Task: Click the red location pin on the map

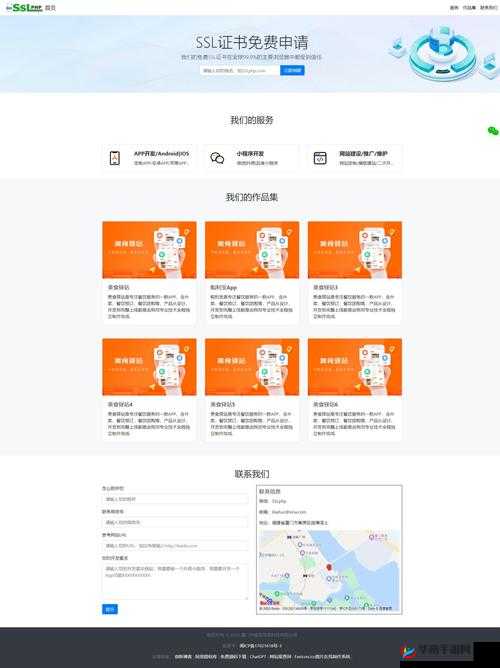Action: coord(328,567)
